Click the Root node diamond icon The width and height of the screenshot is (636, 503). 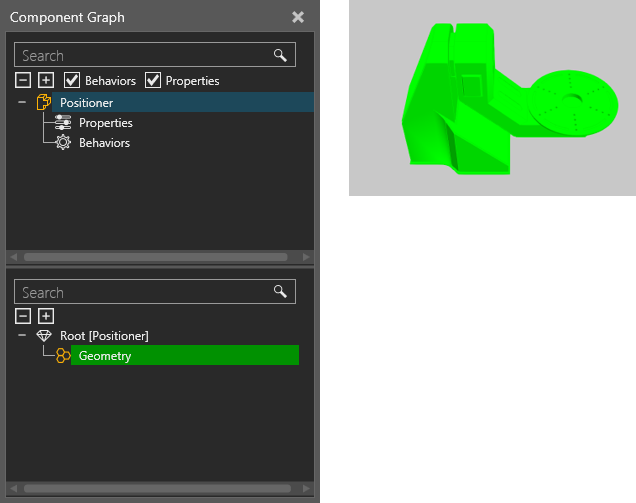(x=43, y=336)
